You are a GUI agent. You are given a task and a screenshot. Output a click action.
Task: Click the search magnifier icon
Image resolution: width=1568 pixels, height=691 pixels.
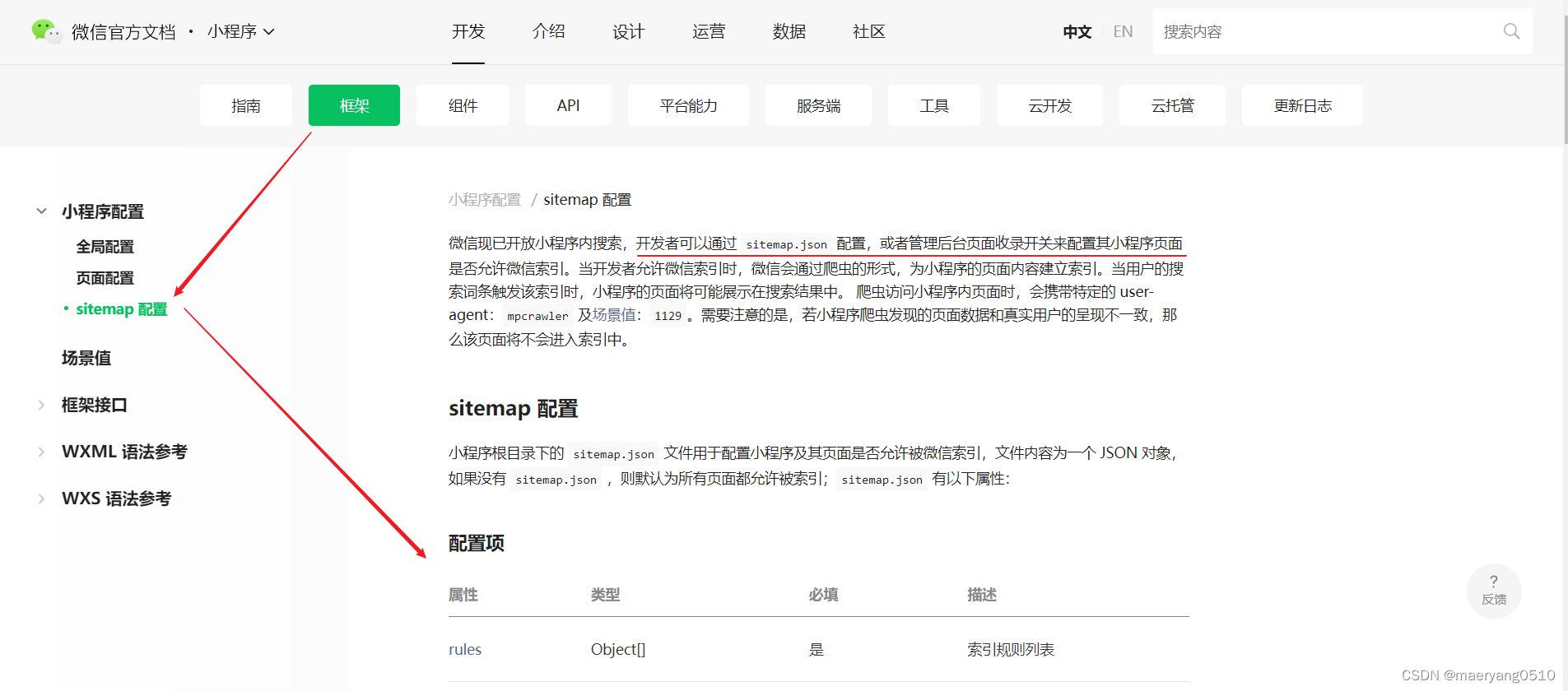click(1511, 31)
